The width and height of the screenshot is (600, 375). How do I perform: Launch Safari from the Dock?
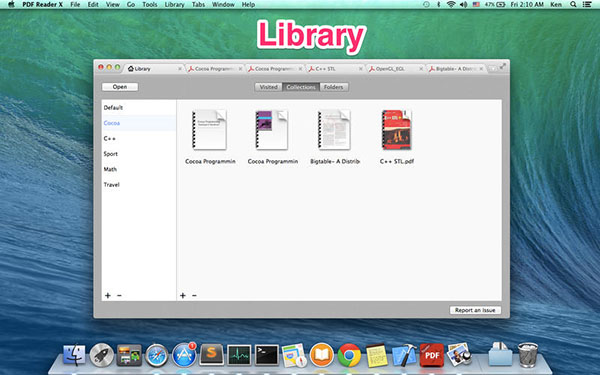click(x=156, y=355)
